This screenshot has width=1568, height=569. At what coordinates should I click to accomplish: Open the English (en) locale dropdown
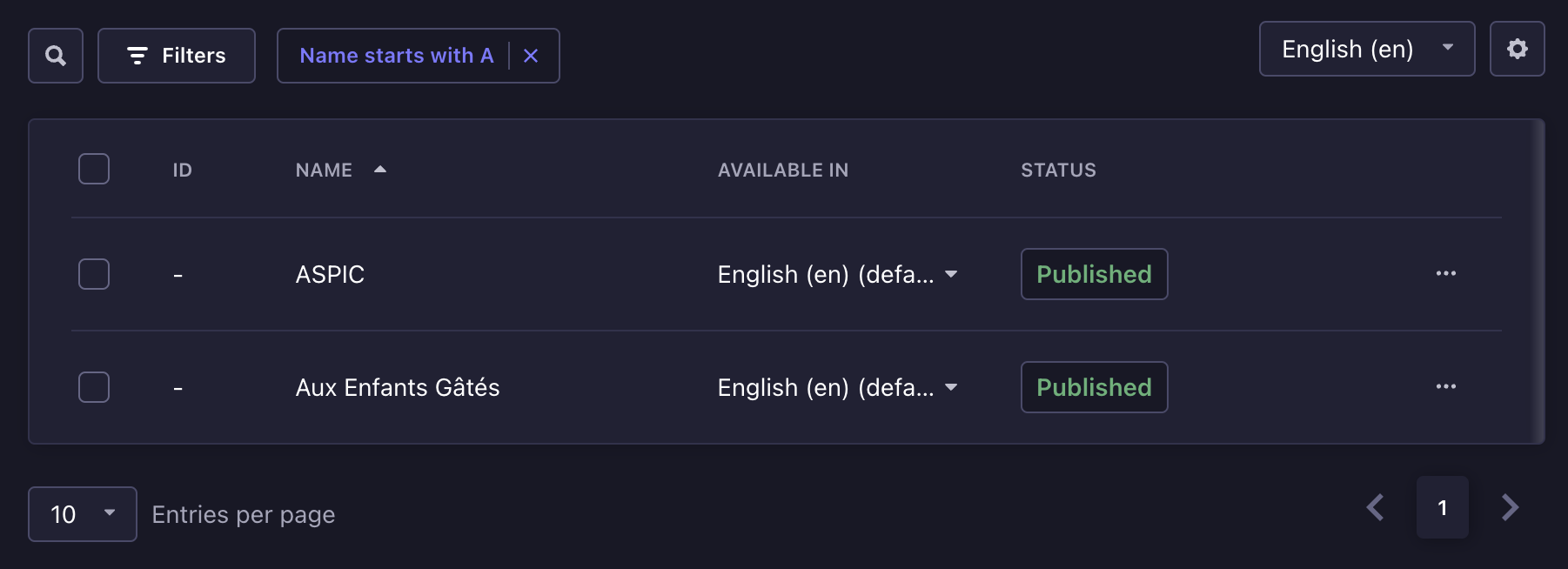click(1366, 49)
